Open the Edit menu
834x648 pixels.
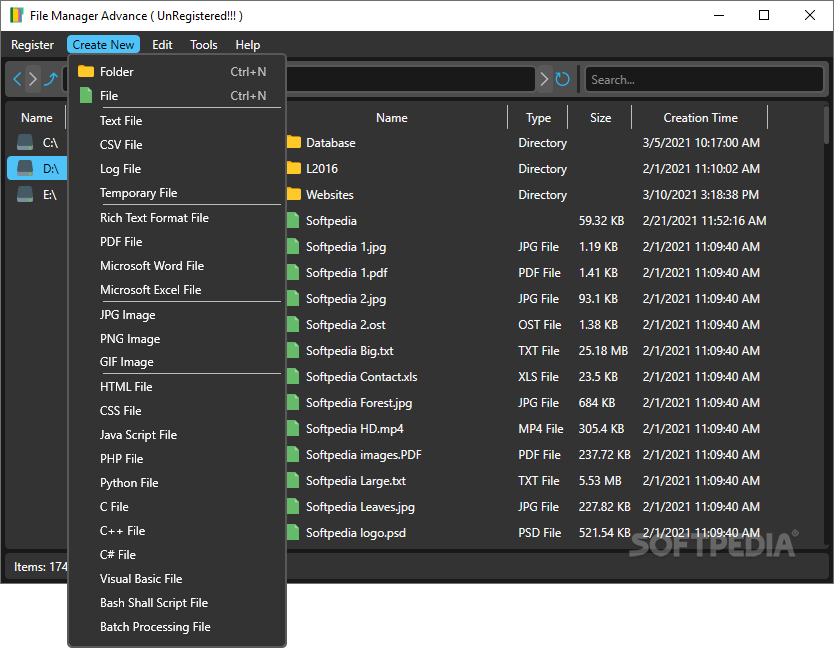click(x=162, y=45)
